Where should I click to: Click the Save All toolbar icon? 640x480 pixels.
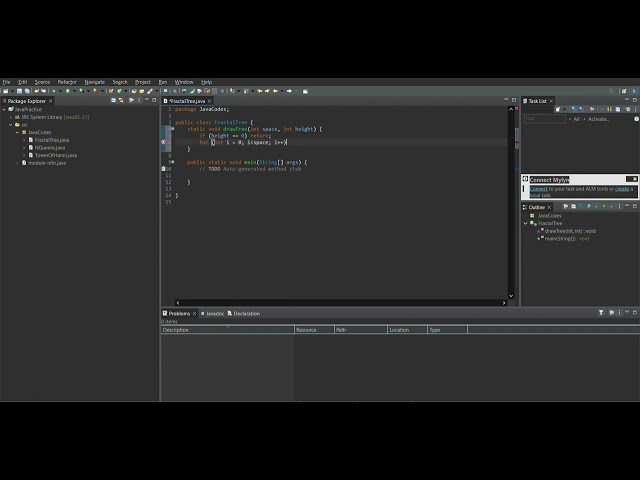click(x=27, y=91)
